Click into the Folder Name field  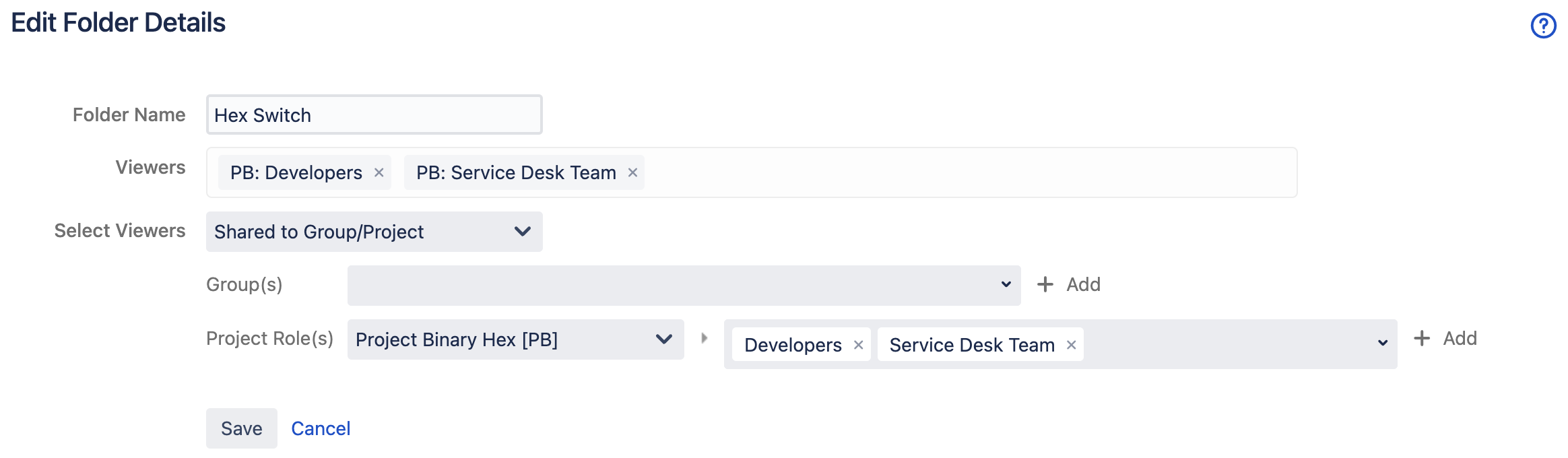click(x=374, y=115)
